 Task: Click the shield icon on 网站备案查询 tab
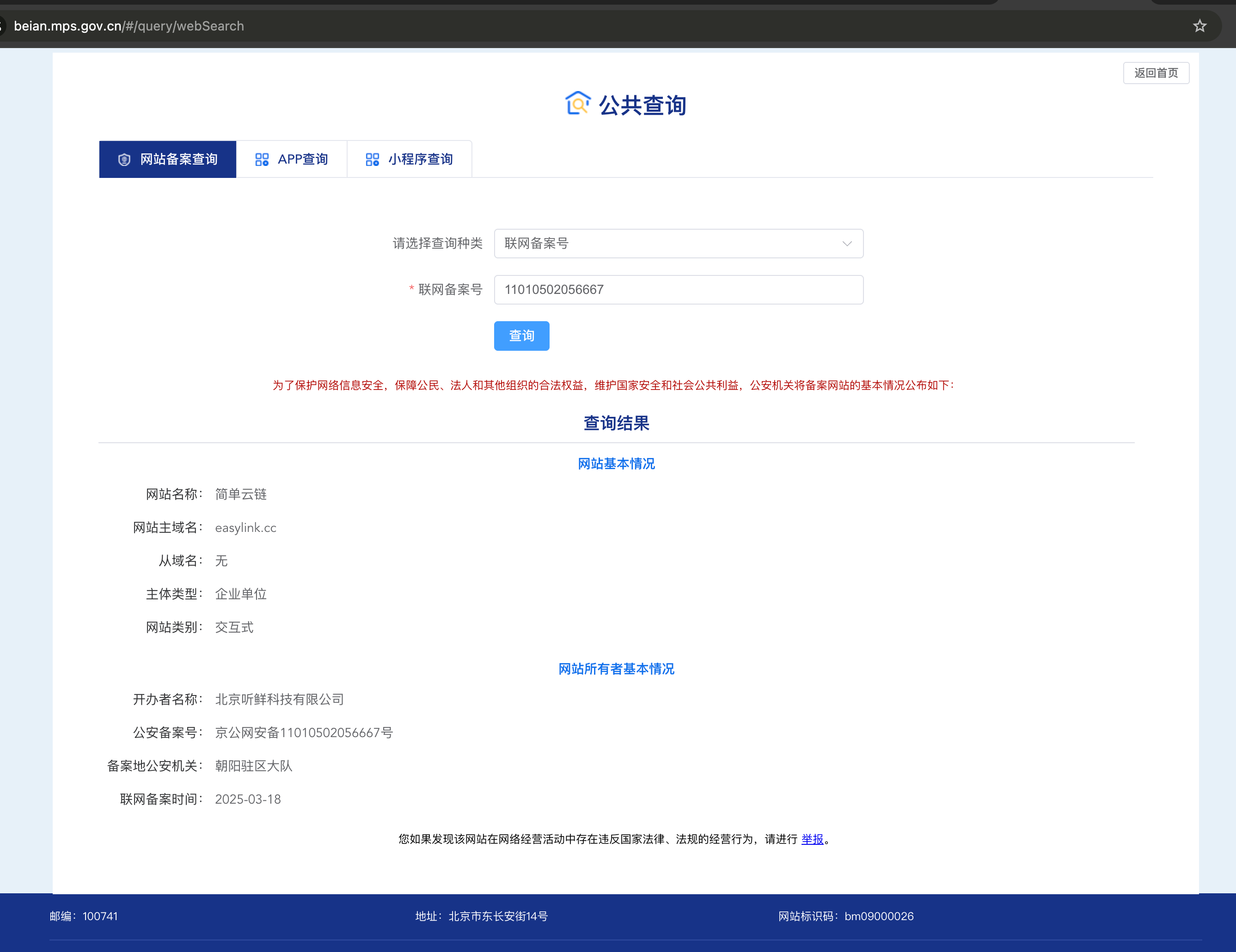click(x=124, y=159)
